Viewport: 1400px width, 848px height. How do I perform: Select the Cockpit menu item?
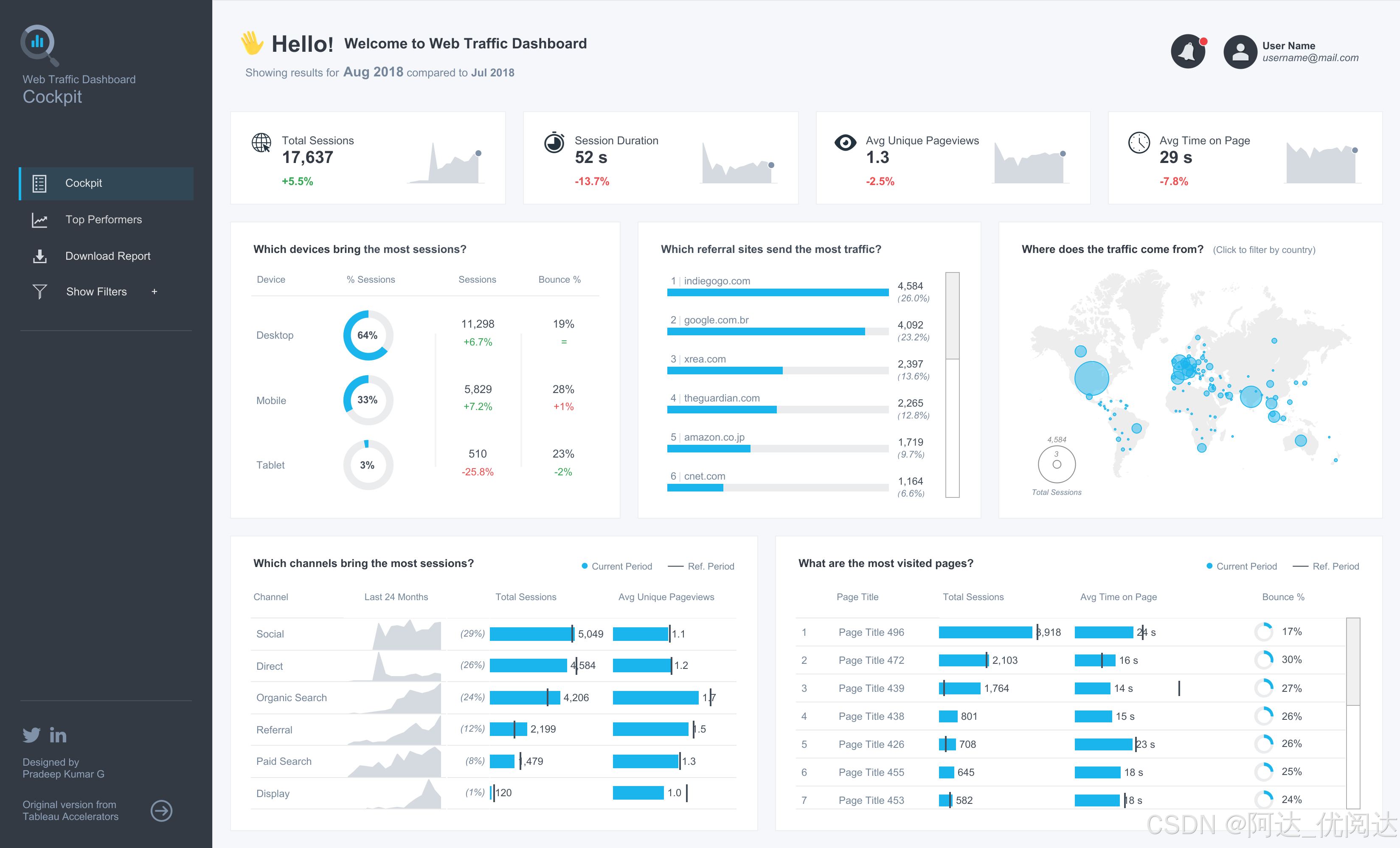tap(84, 183)
